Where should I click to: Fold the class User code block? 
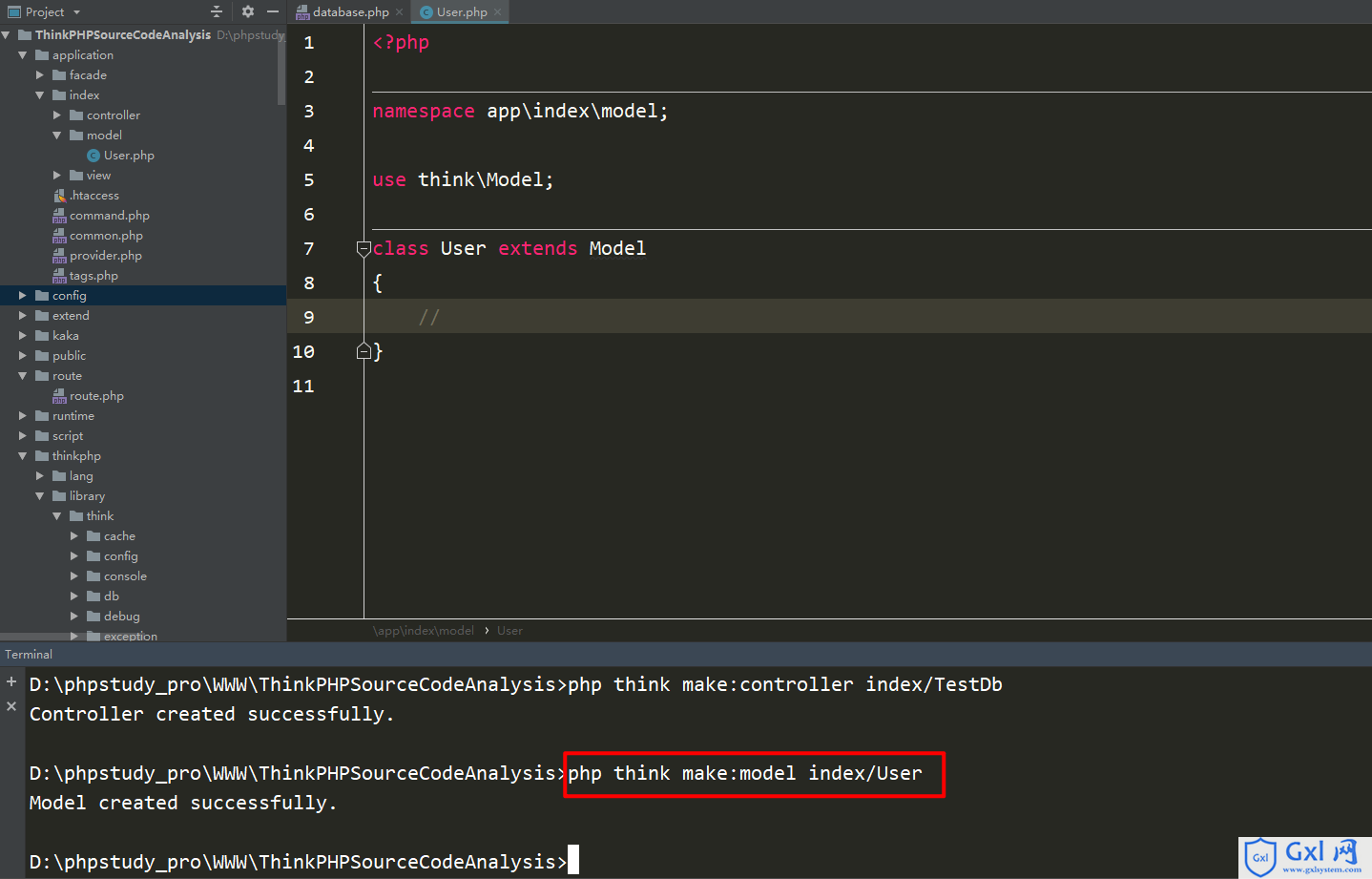364,249
